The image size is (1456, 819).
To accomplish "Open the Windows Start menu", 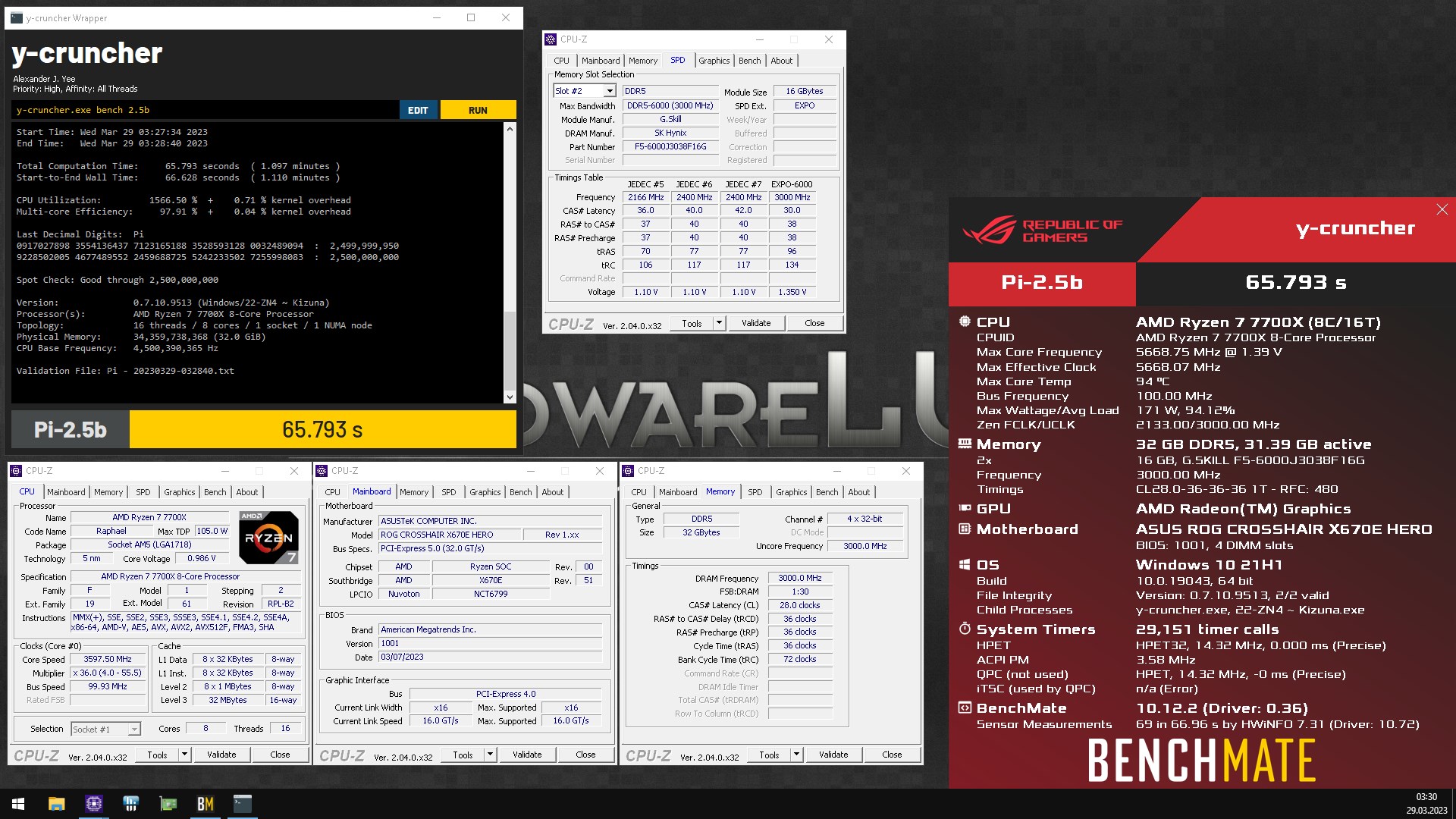I will click(x=18, y=804).
